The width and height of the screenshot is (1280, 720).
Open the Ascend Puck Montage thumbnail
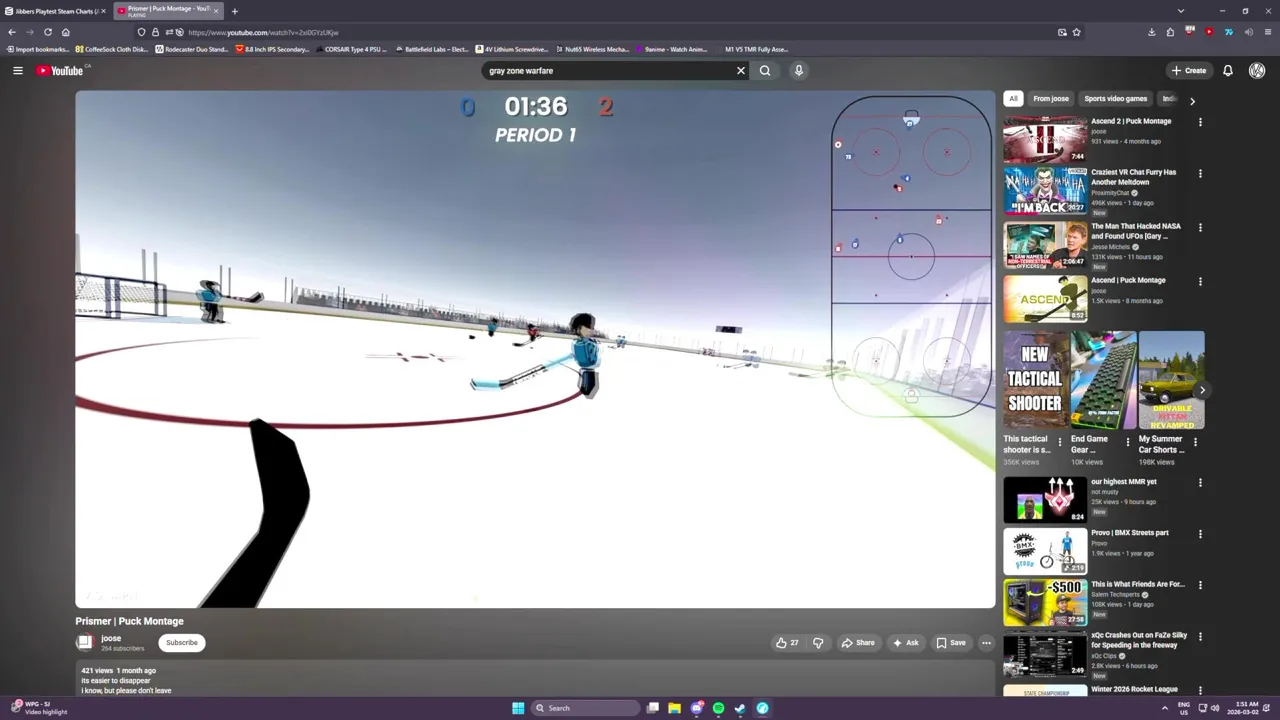point(1045,299)
